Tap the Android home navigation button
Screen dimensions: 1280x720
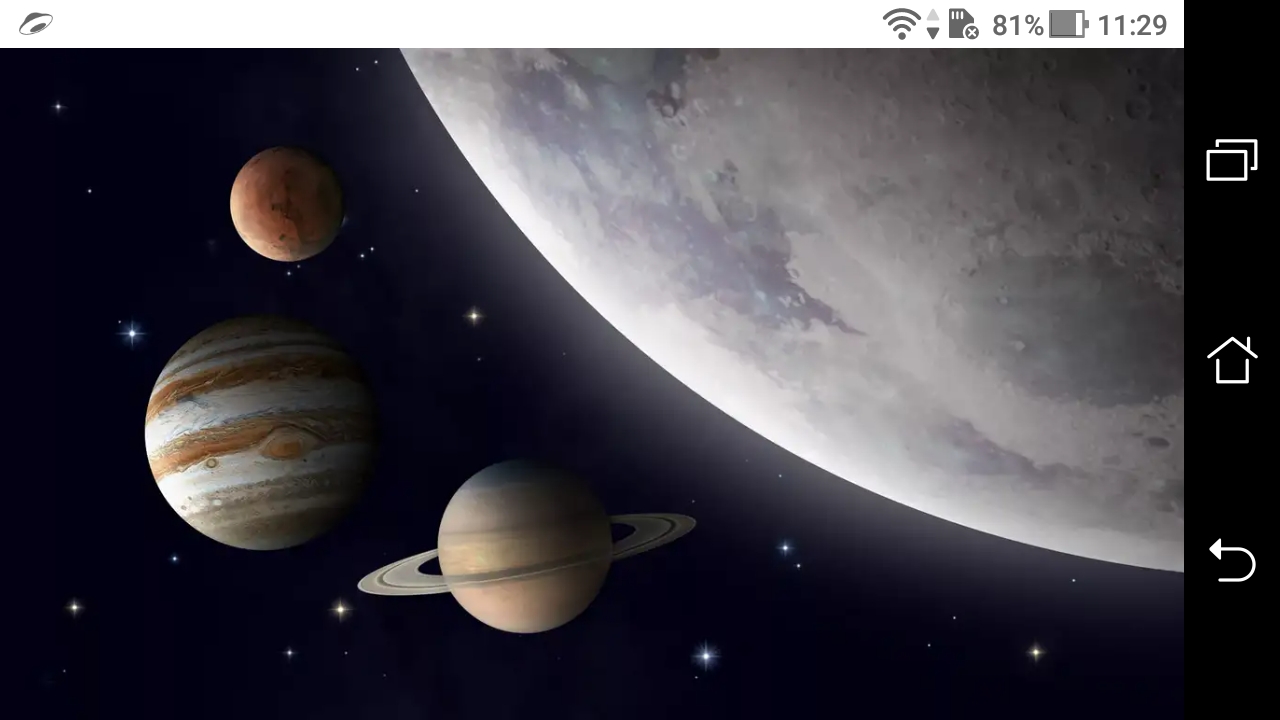[x=1231, y=360]
